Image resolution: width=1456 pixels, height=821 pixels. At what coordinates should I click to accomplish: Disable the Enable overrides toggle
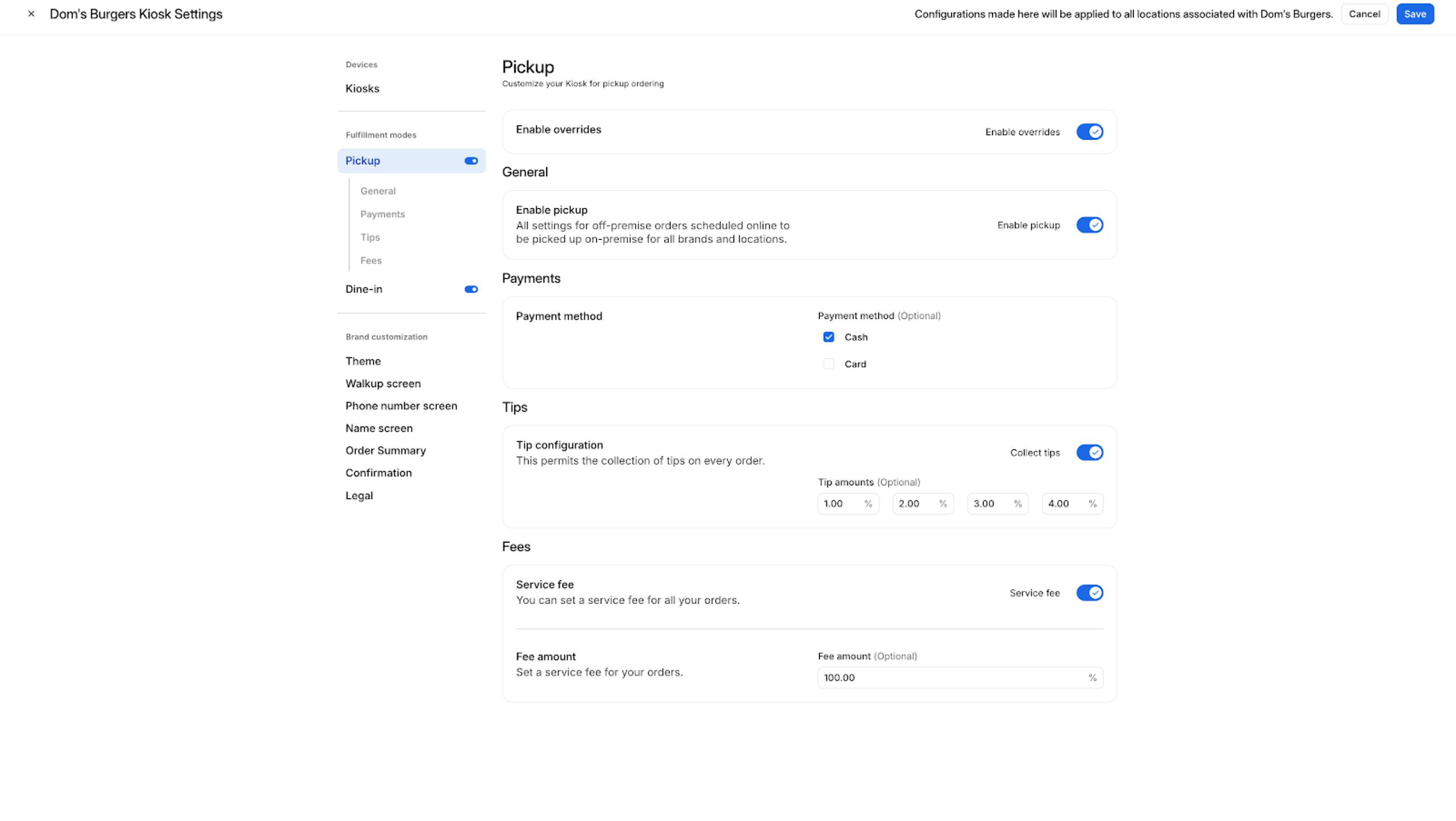(1089, 132)
